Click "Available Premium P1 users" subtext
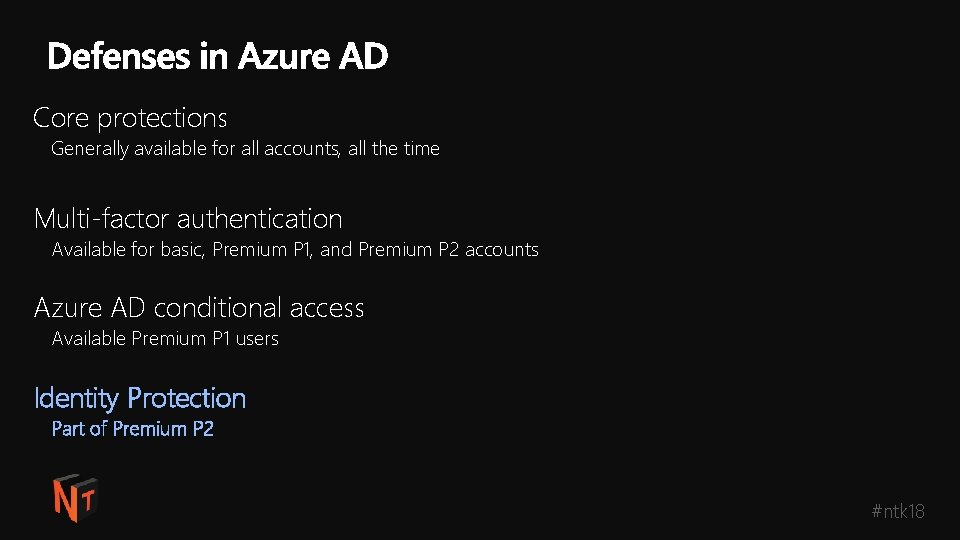The image size is (960, 540). click(165, 338)
